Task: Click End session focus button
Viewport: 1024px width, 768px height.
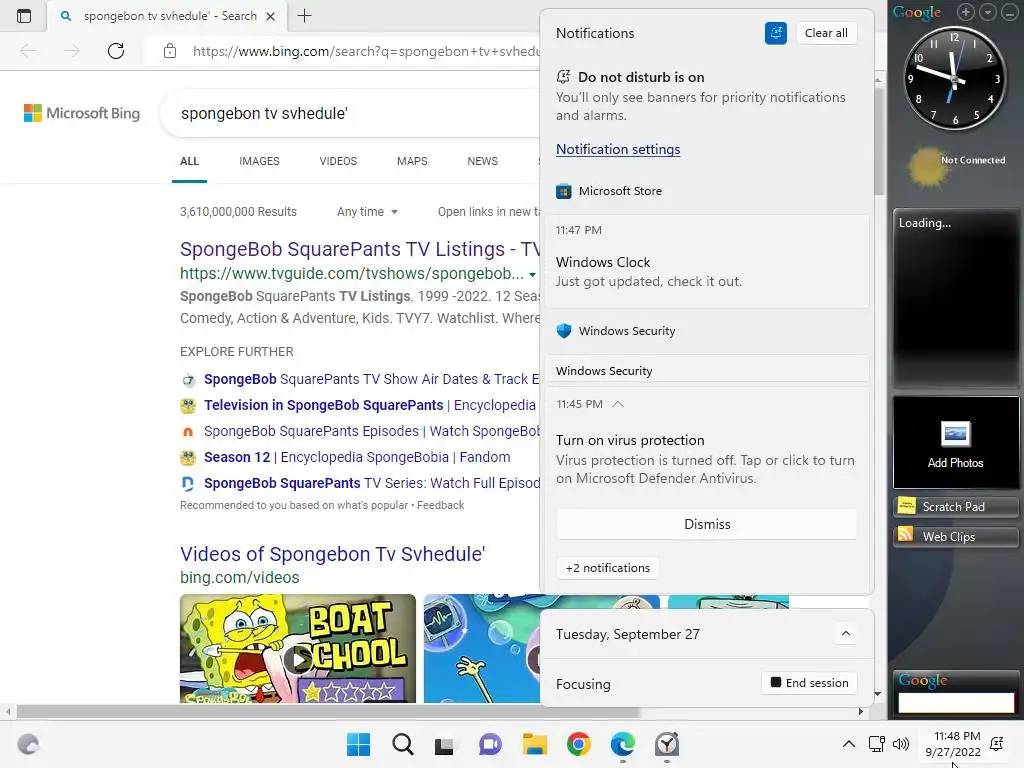Action: pyautogui.click(x=809, y=682)
